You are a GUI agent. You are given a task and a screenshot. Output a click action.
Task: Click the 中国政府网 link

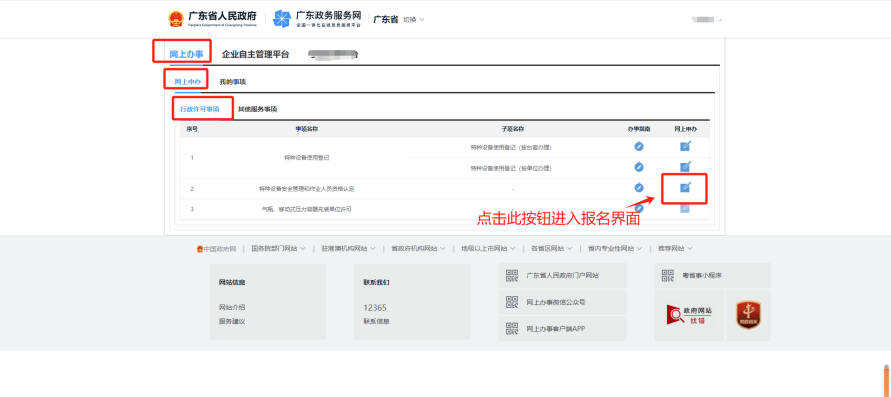[x=216, y=249]
